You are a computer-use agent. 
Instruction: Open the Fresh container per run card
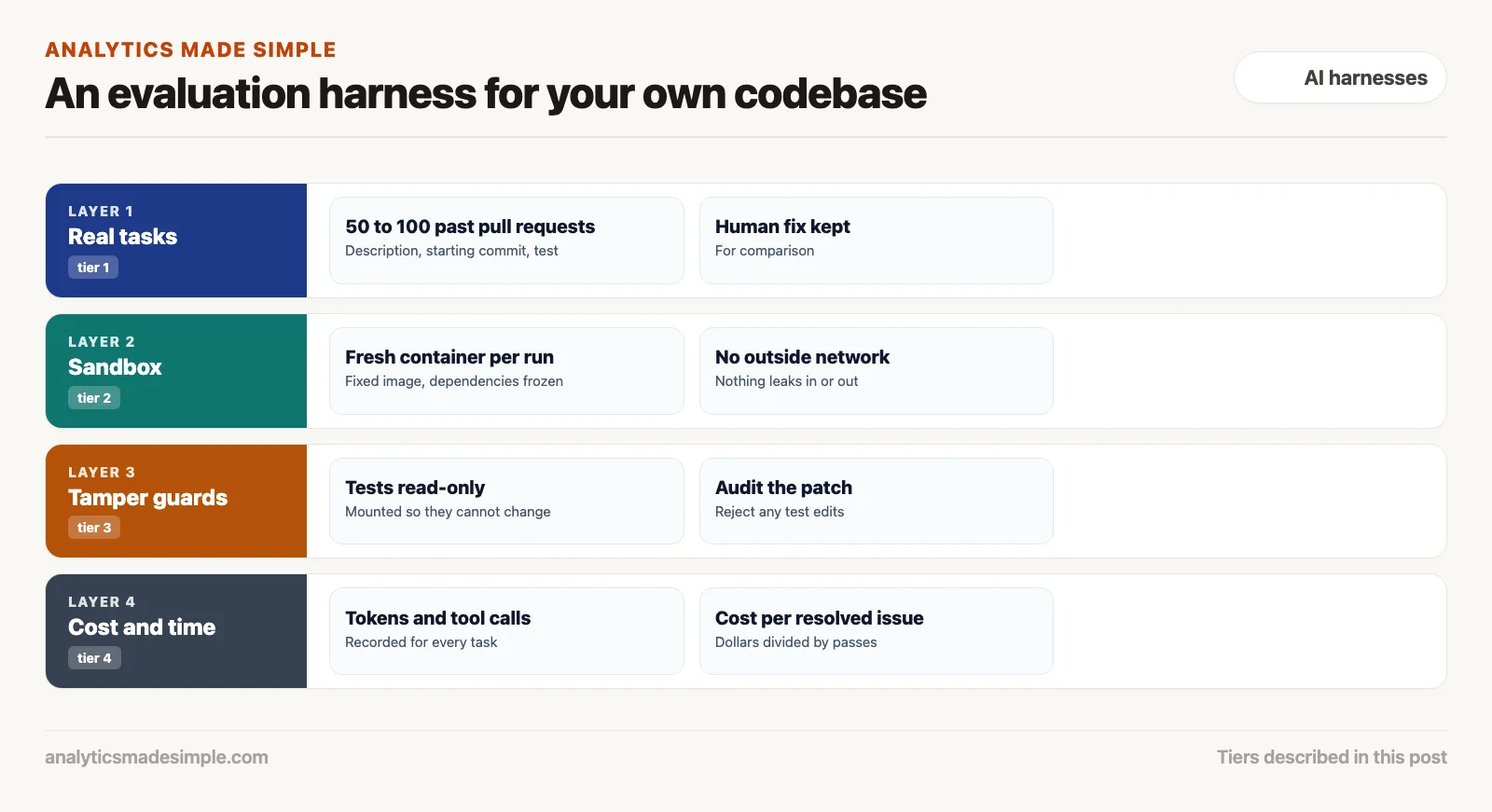coord(506,371)
